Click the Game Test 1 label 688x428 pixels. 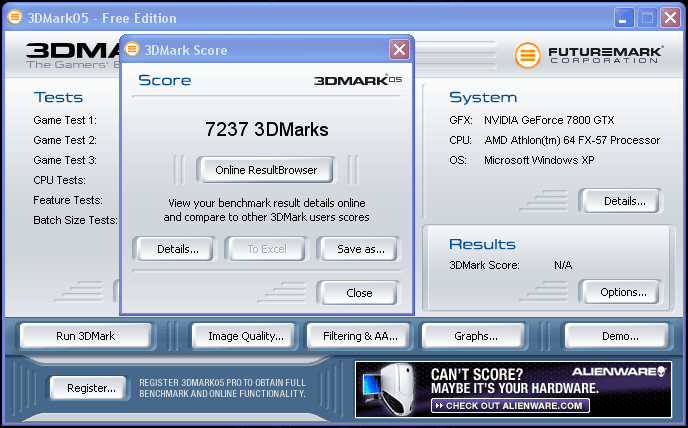tap(65, 120)
